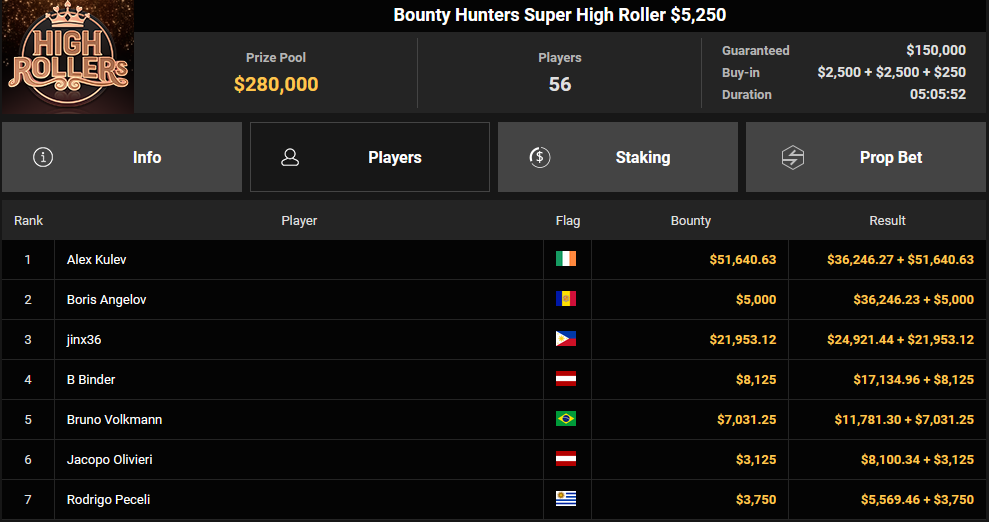Click the Bounty column header
The width and height of the screenshot is (989, 522).
point(691,221)
